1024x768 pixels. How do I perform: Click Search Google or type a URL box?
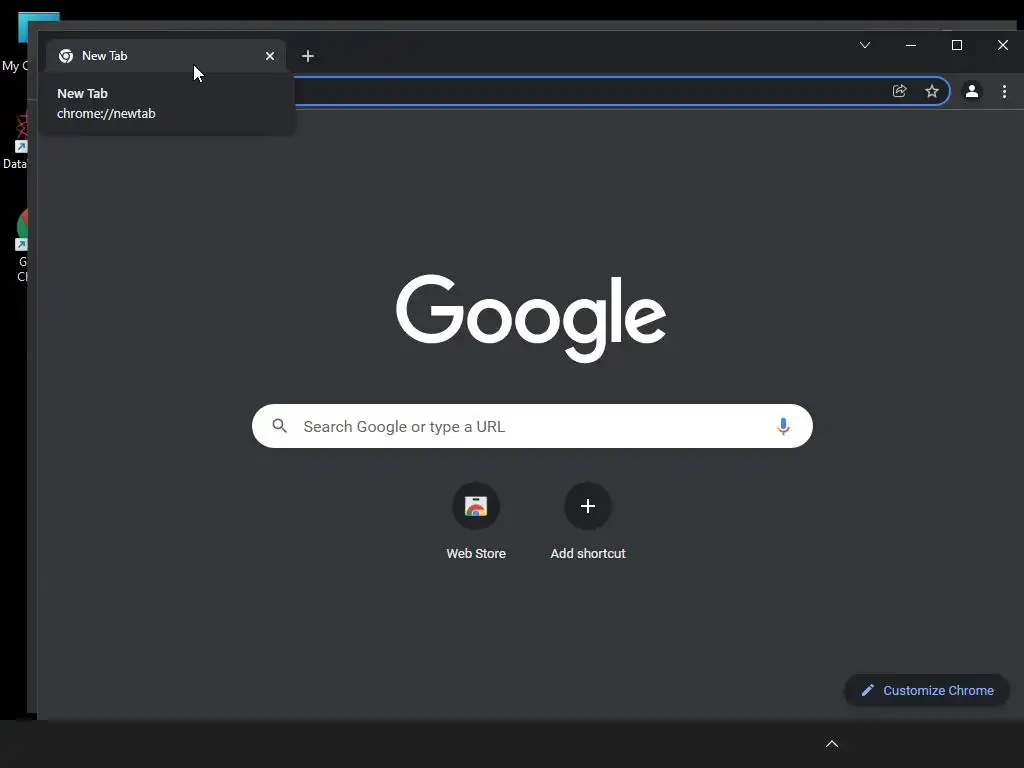pyautogui.click(x=532, y=426)
